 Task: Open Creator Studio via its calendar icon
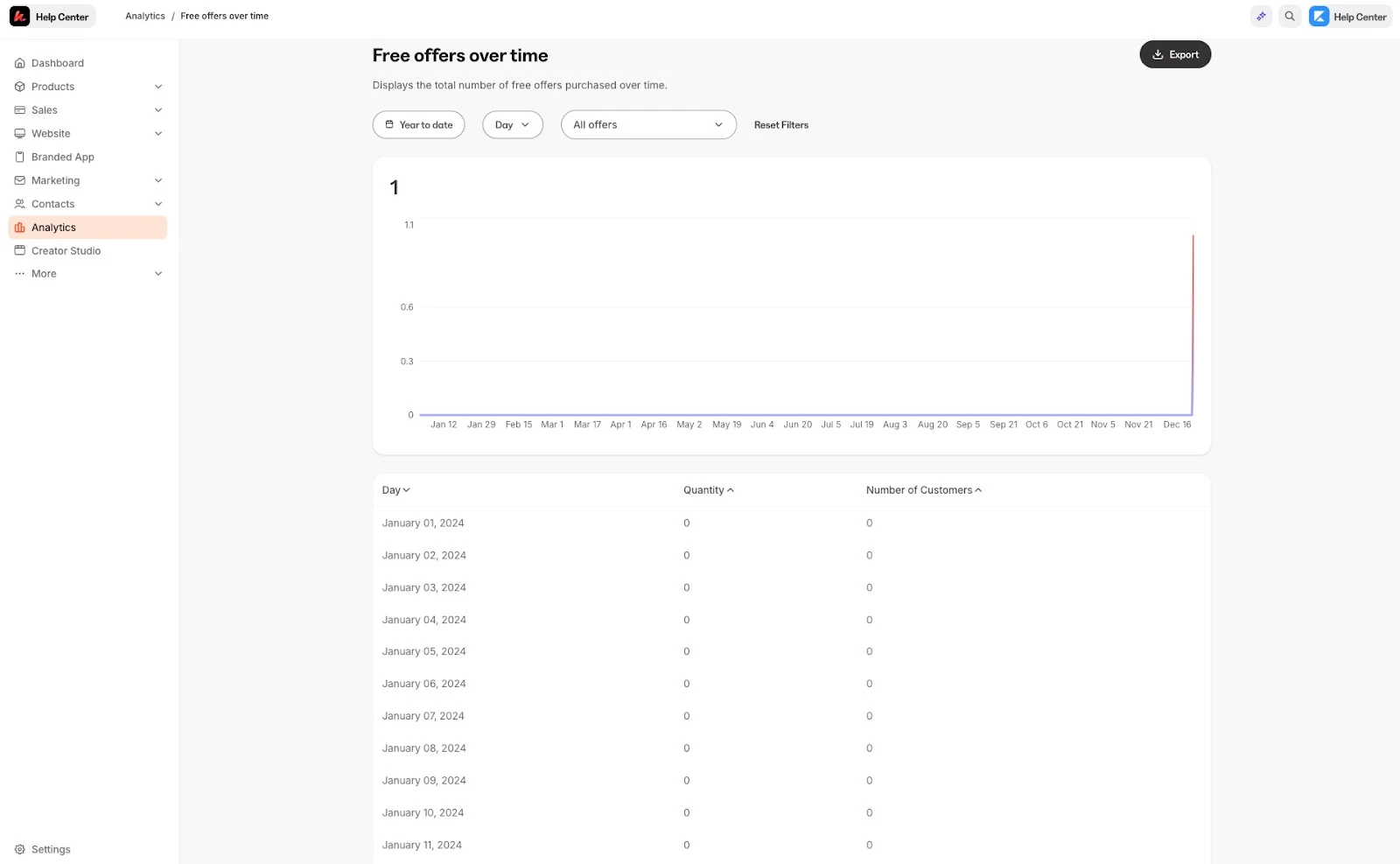(x=19, y=250)
